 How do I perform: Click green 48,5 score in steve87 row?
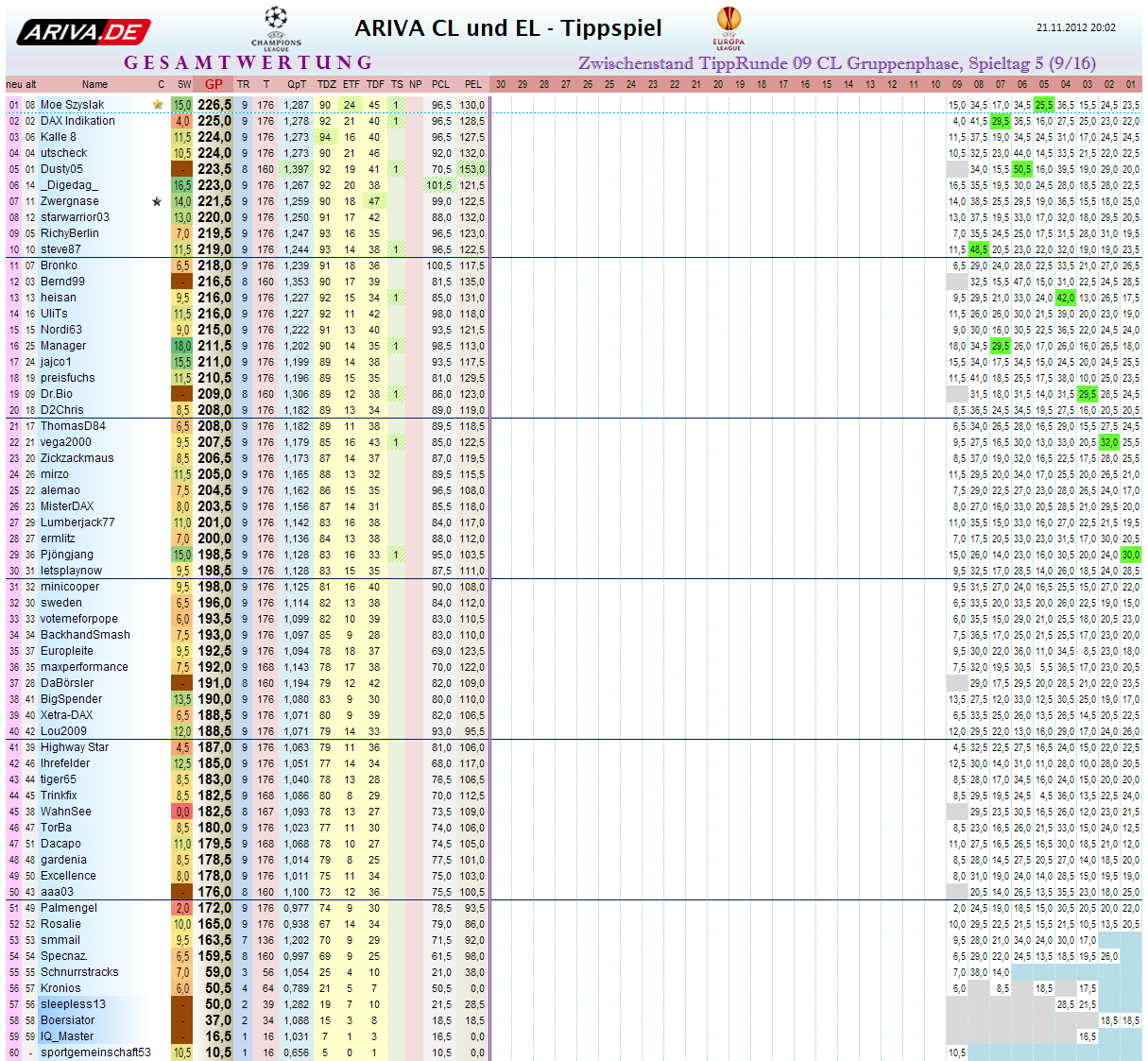pyautogui.click(x=979, y=249)
